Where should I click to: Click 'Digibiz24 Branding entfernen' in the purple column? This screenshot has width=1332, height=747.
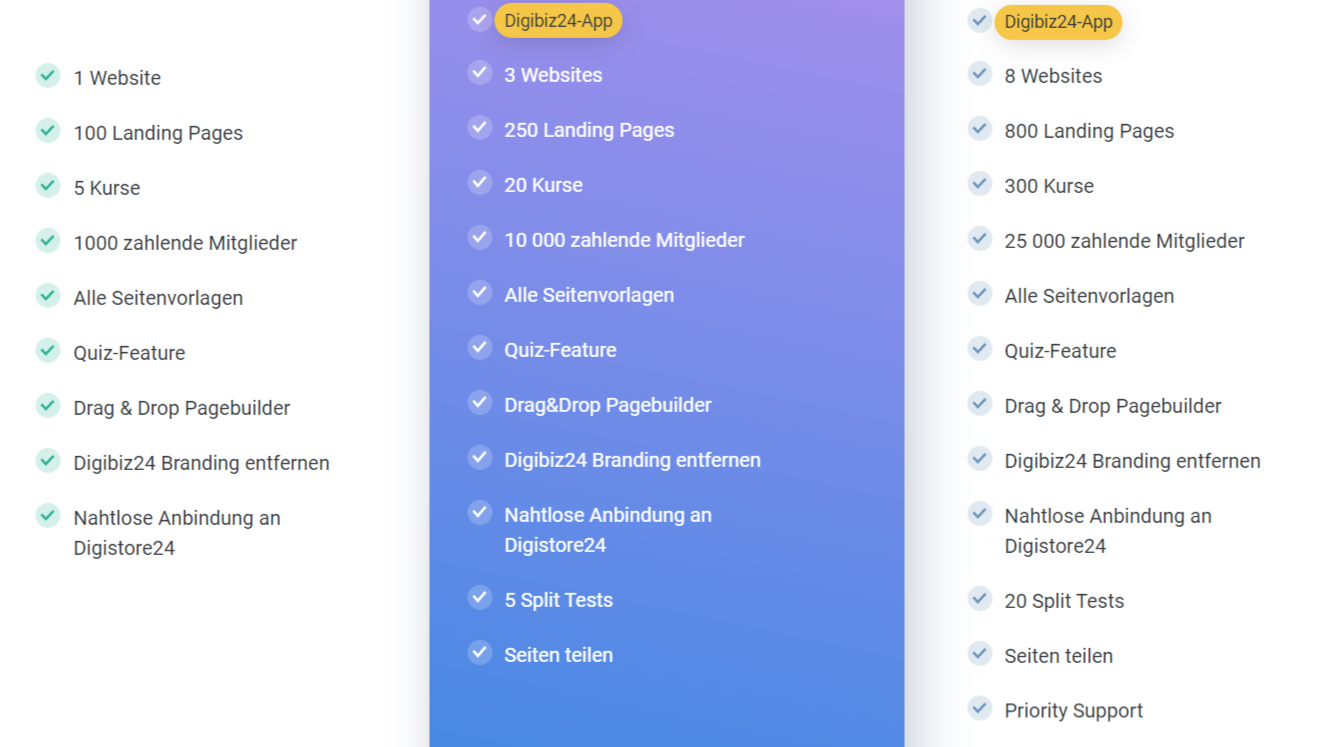coord(632,460)
